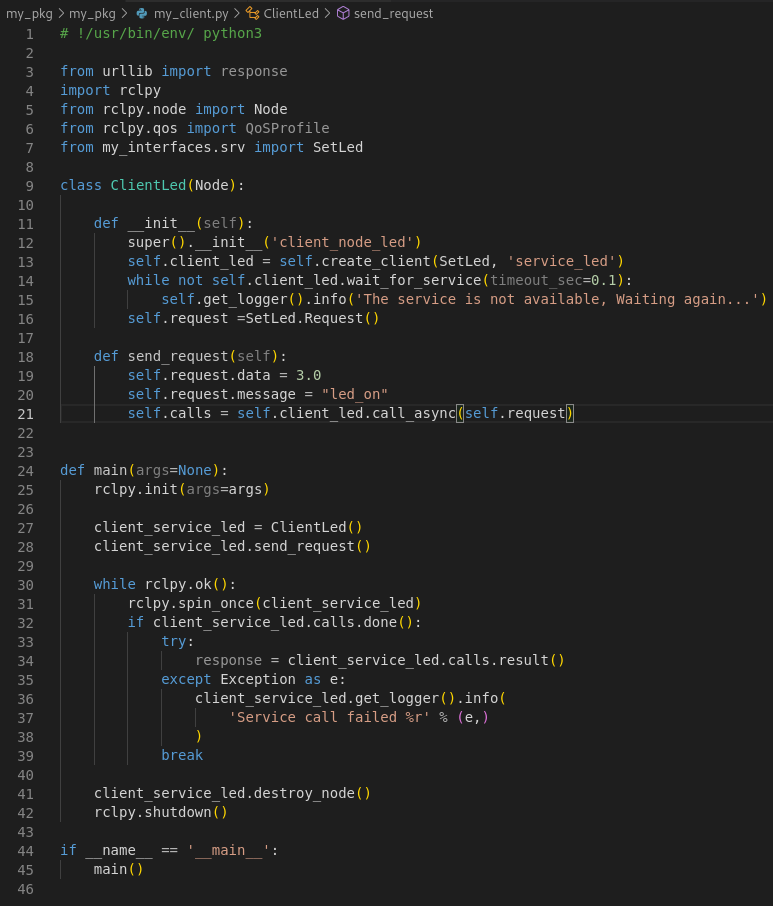Click 'main' in the def on line 24
The image size is (773, 906).
click(x=110, y=470)
